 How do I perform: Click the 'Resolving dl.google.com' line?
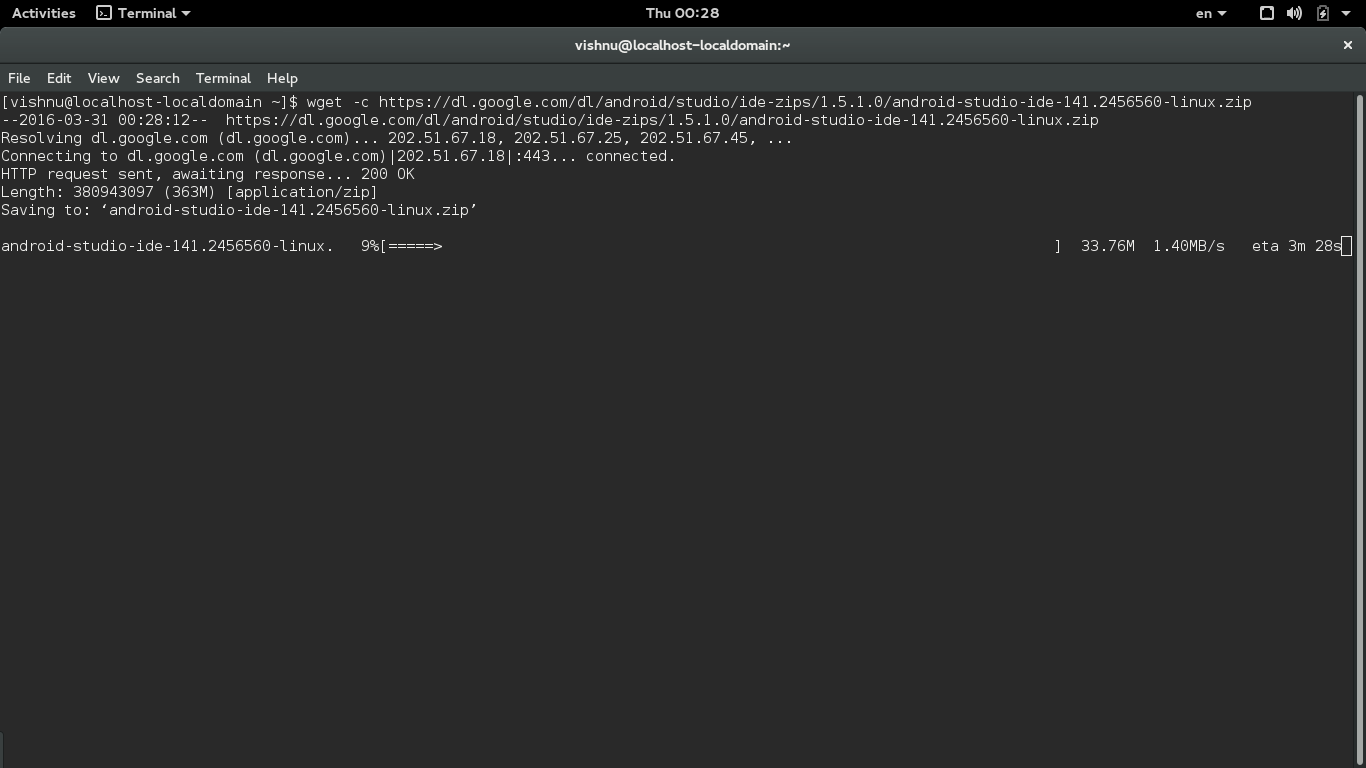click(396, 138)
